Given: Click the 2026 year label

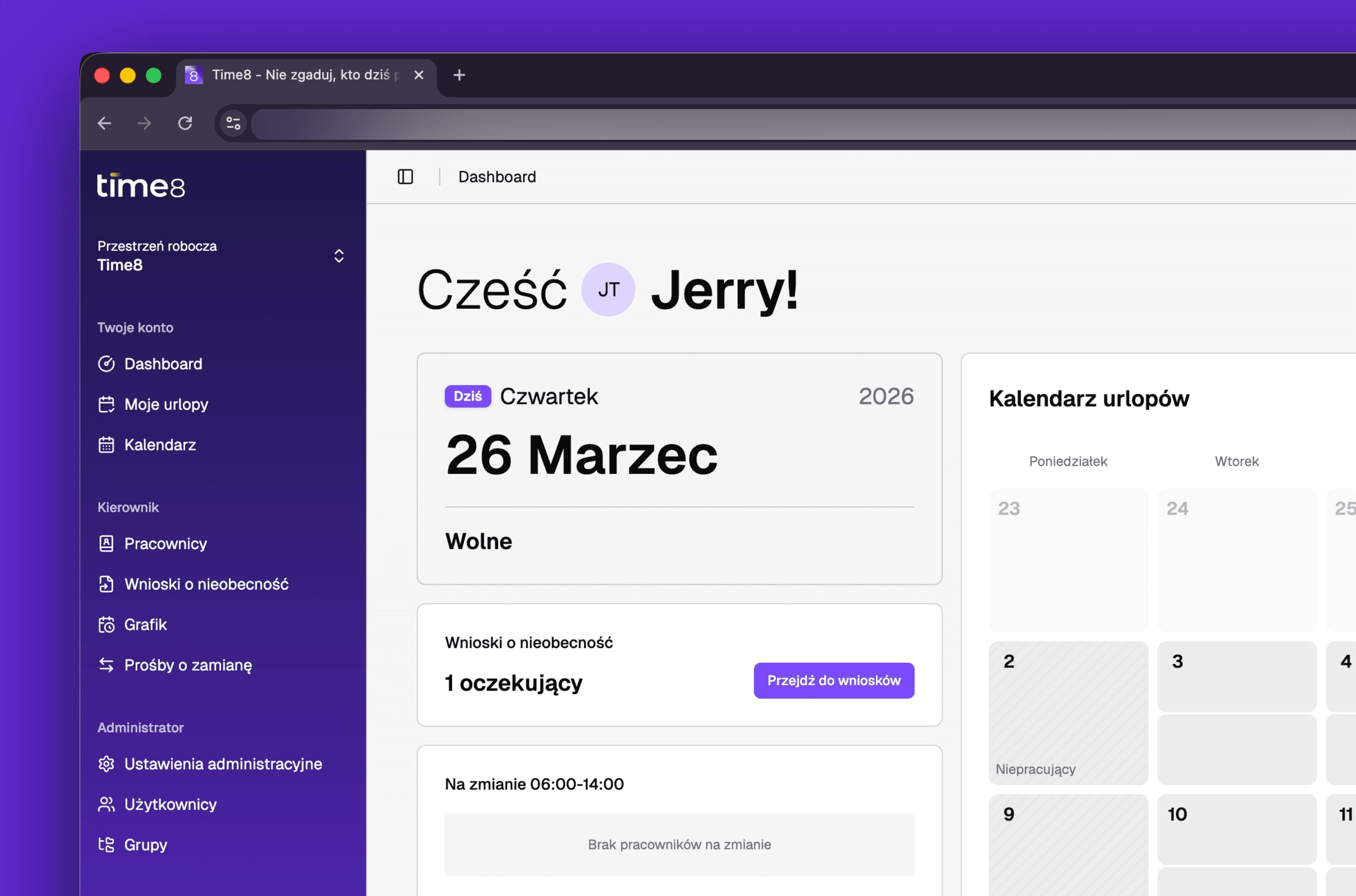Looking at the screenshot, I should click(886, 396).
